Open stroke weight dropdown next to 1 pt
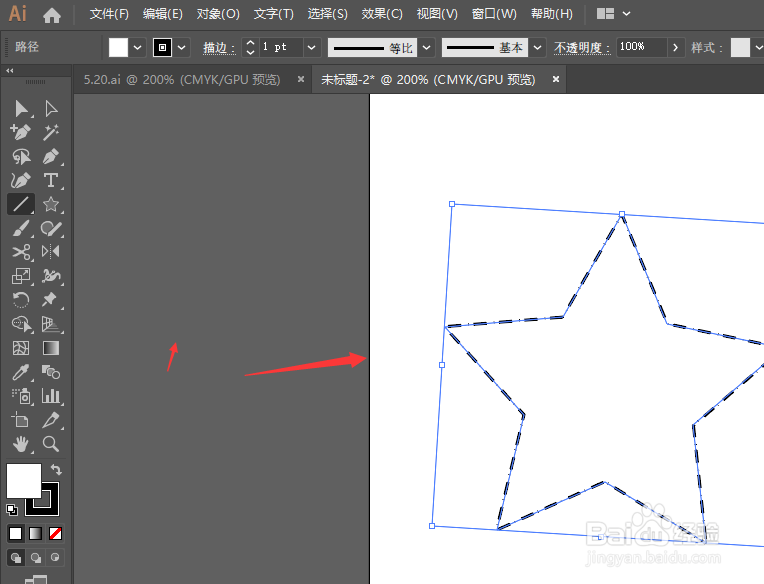This screenshot has height=584, width=764. pos(312,47)
